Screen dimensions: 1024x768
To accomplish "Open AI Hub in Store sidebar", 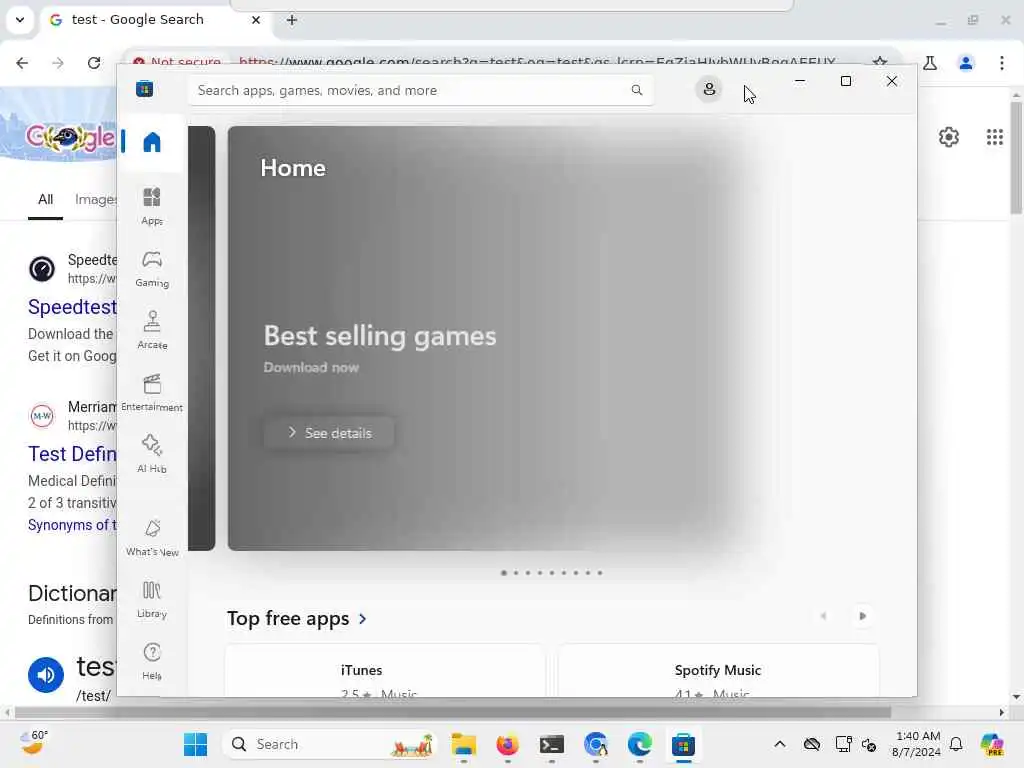I will click(152, 454).
